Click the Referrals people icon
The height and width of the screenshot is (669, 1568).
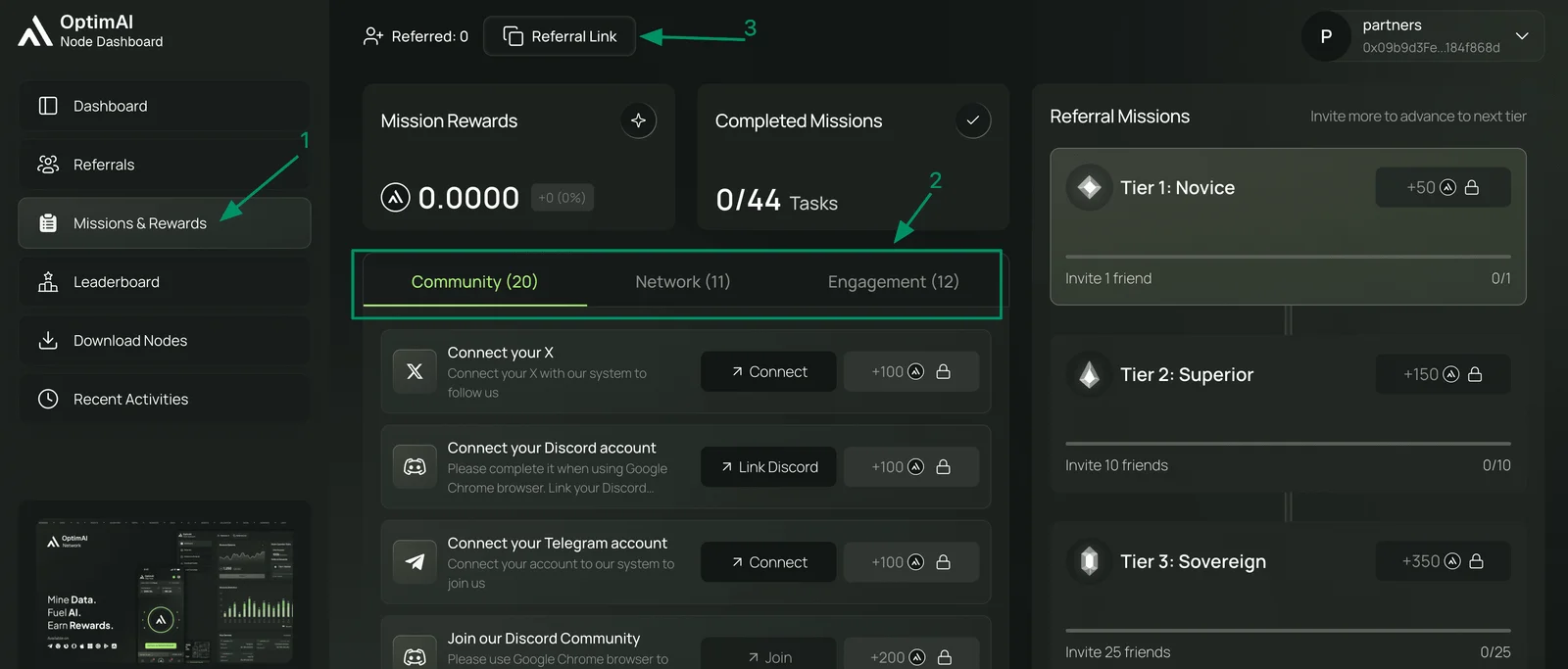(48, 165)
